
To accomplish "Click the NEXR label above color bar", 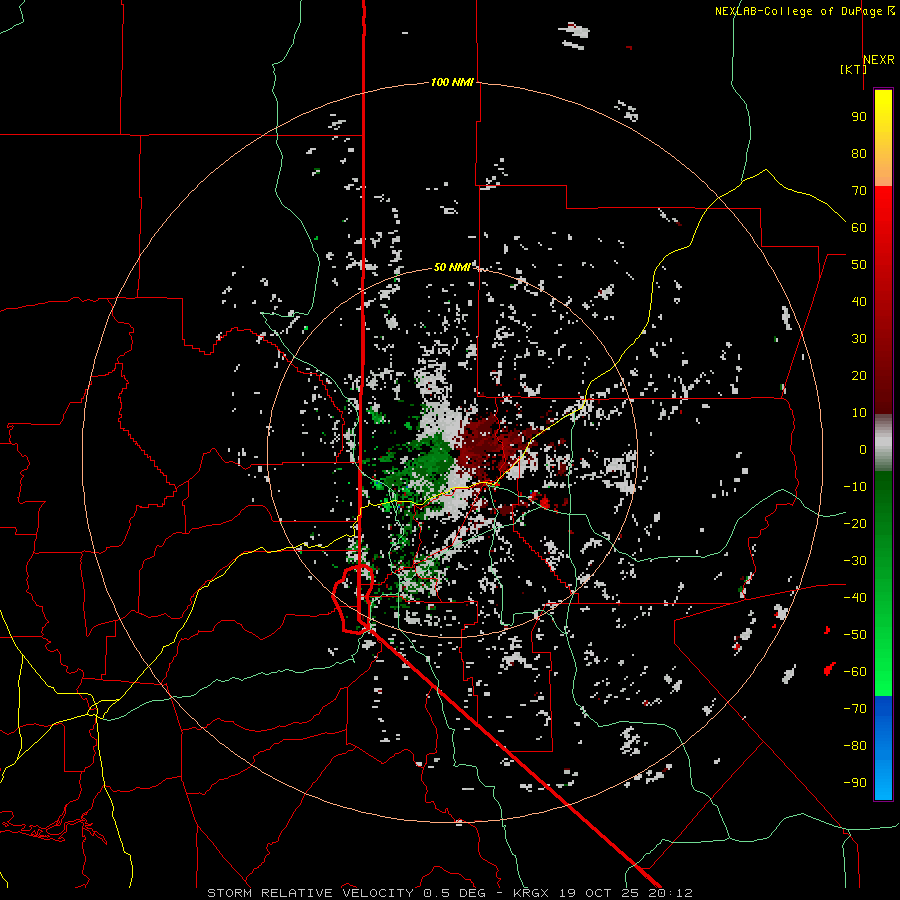I will tap(879, 60).
